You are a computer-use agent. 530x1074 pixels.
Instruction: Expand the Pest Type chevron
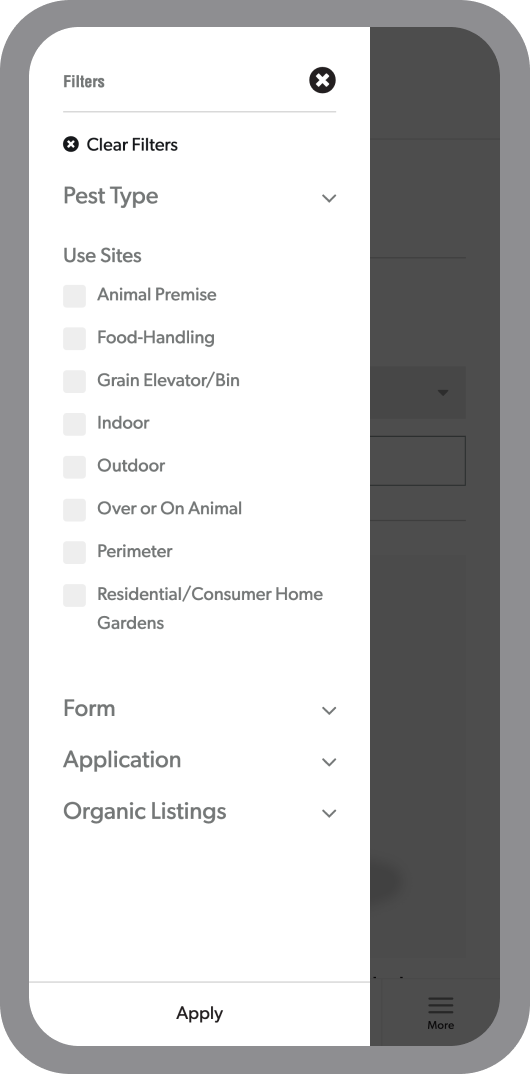pos(329,199)
